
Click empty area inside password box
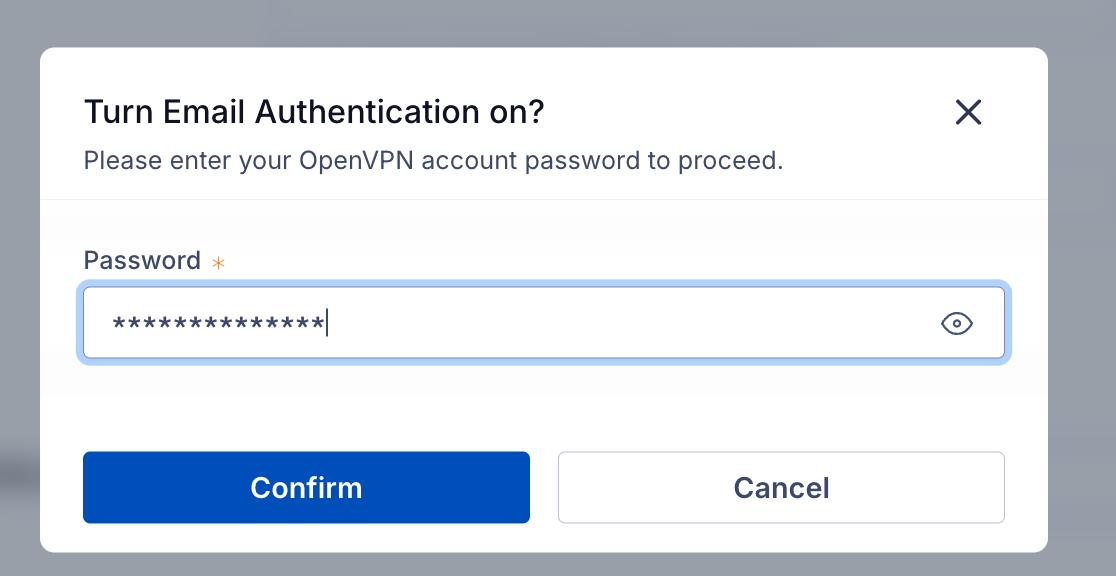(626, 323)
